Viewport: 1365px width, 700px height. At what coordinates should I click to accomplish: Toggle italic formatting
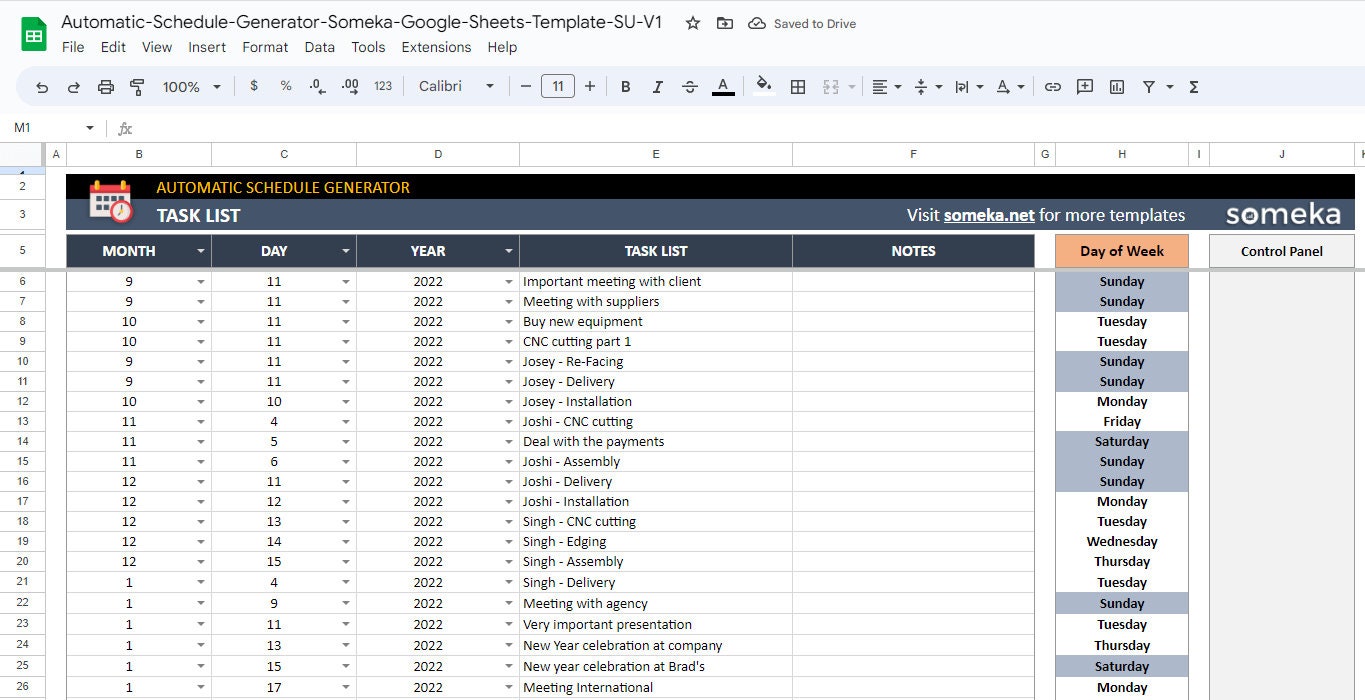coord(657,86)
